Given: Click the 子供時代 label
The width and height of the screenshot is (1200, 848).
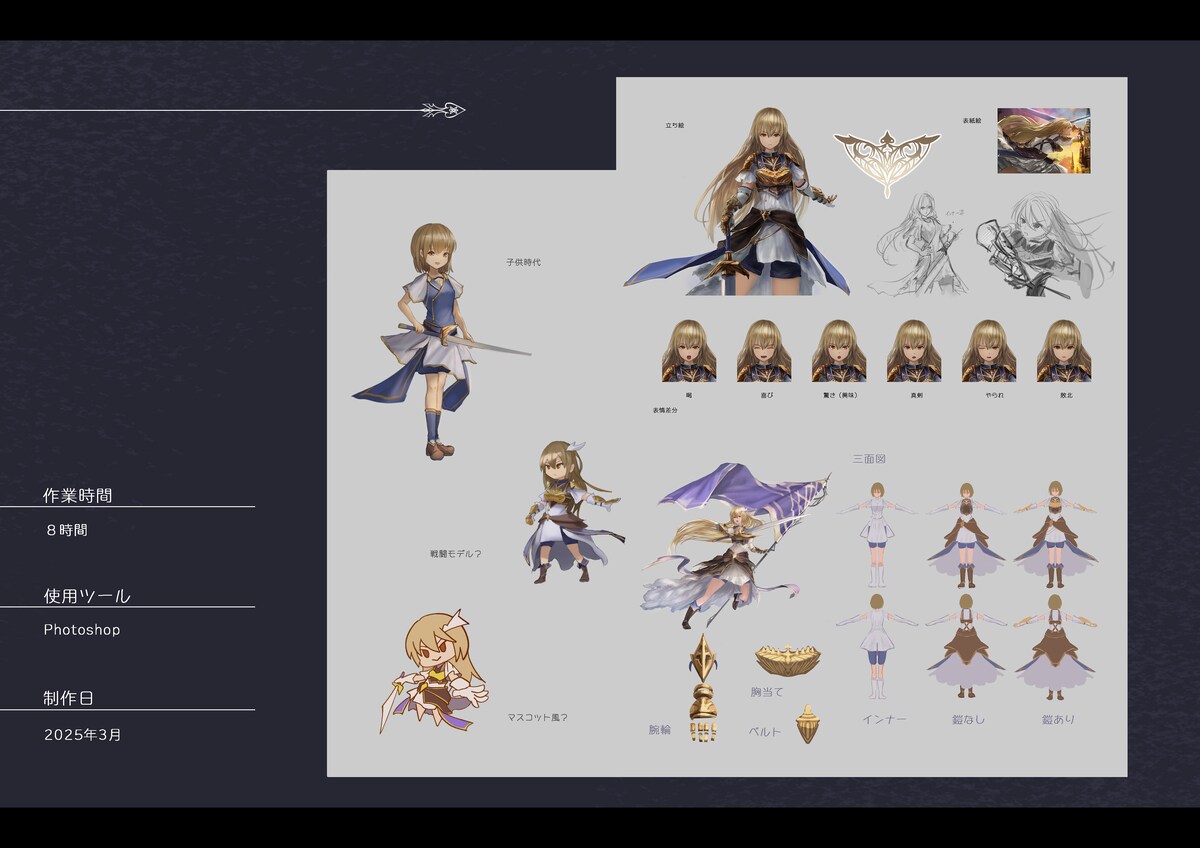Looking at the screenshot, I should (523, 262).
